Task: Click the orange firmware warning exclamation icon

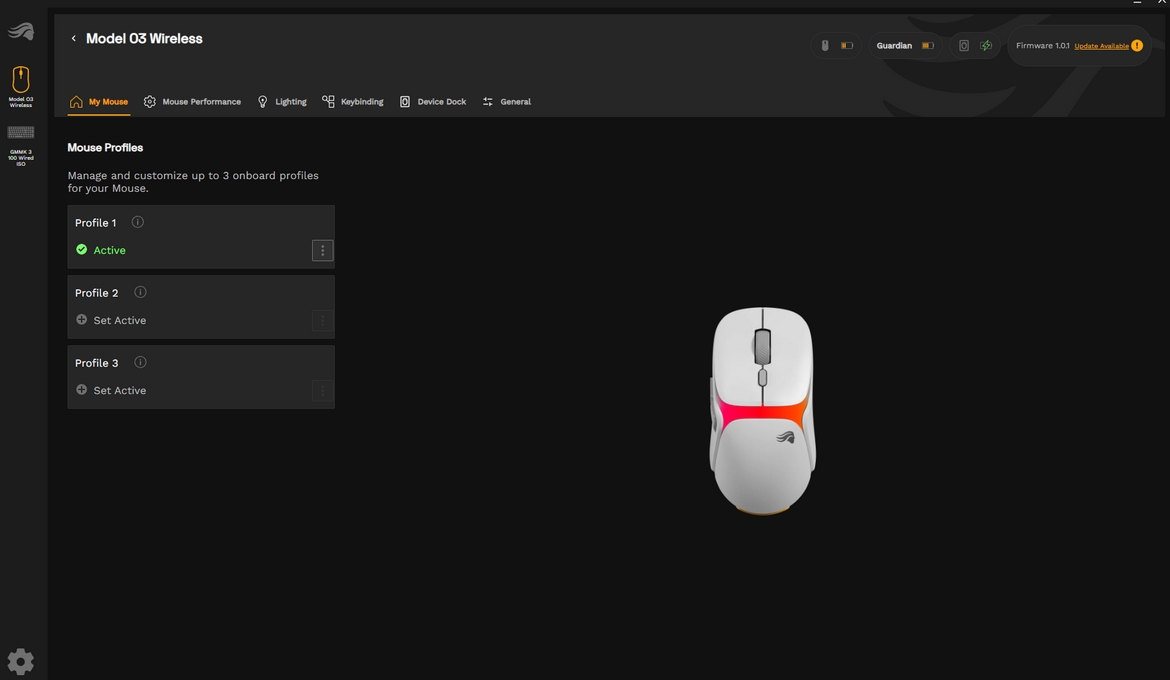Action: [1136, 46]
